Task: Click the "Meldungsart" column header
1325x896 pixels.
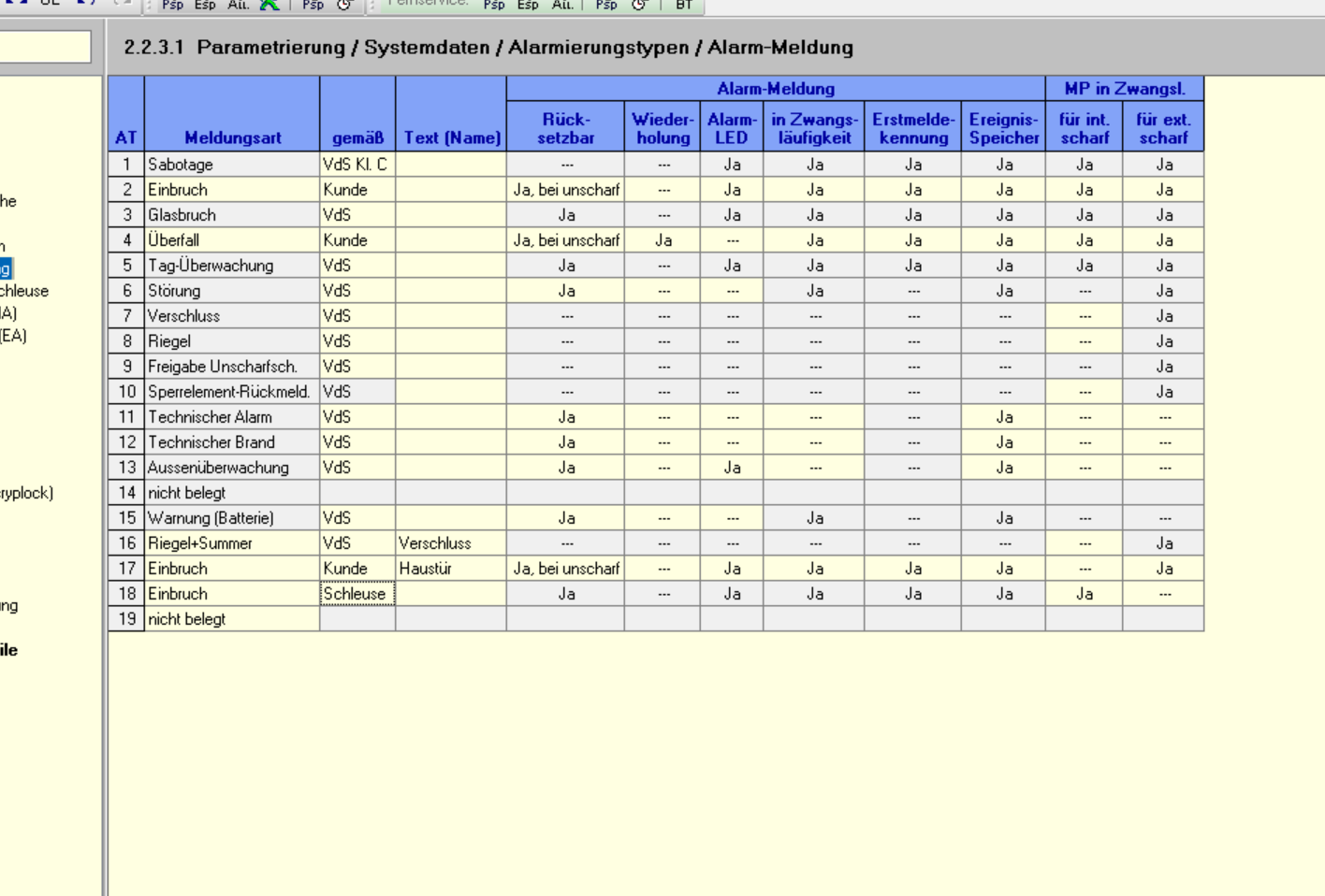Action: 232,137
